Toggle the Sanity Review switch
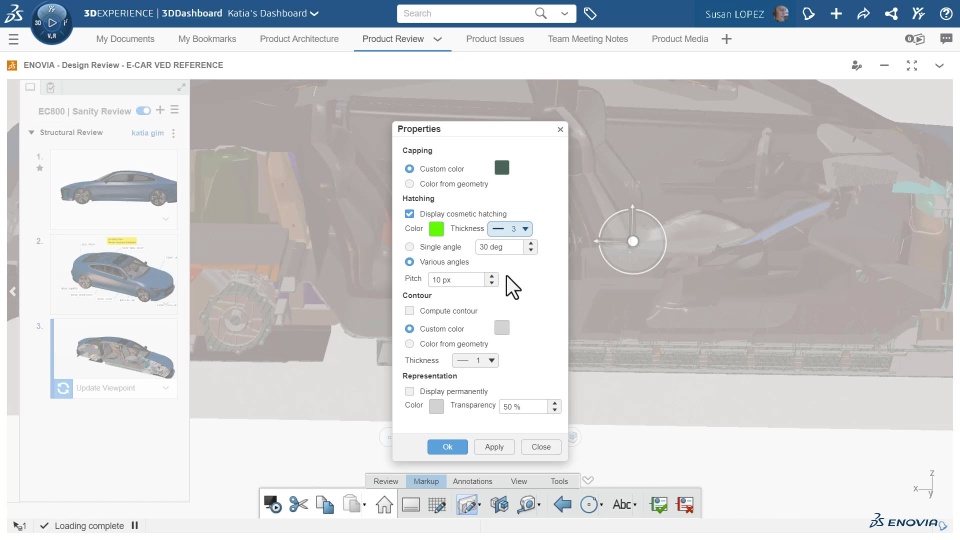 (143, 111)
